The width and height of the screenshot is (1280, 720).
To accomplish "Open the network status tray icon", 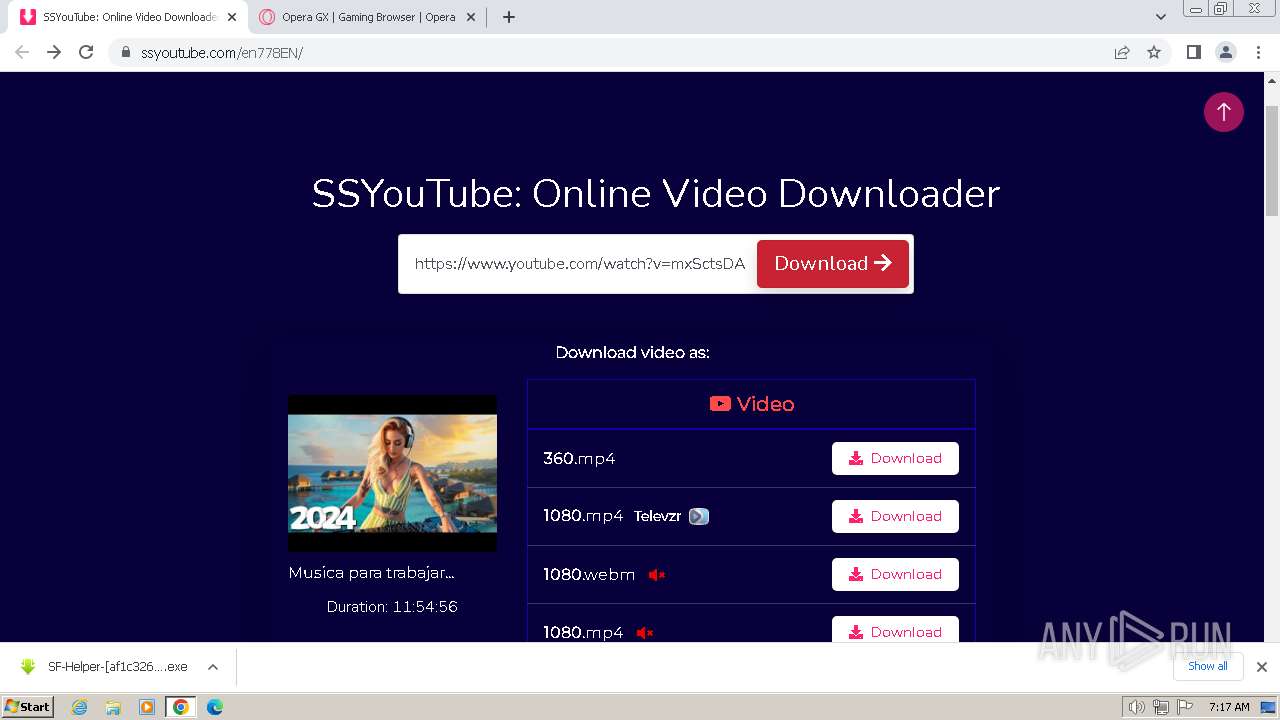I will pyautogui.click(x=1160, y=707).
